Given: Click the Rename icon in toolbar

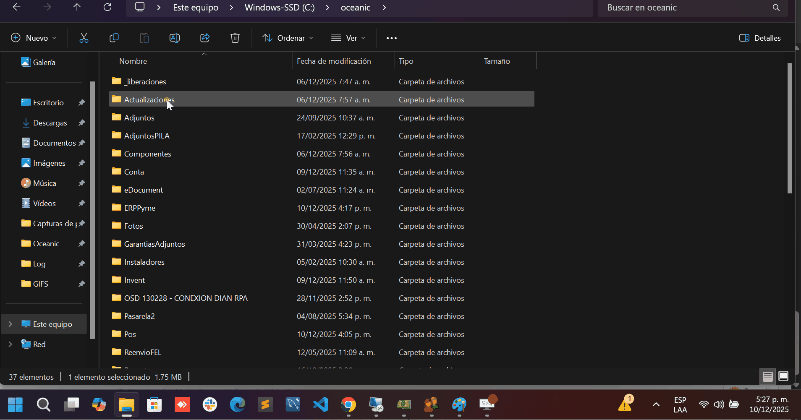Looking at the screenshot, I should (x=174, y=38).
